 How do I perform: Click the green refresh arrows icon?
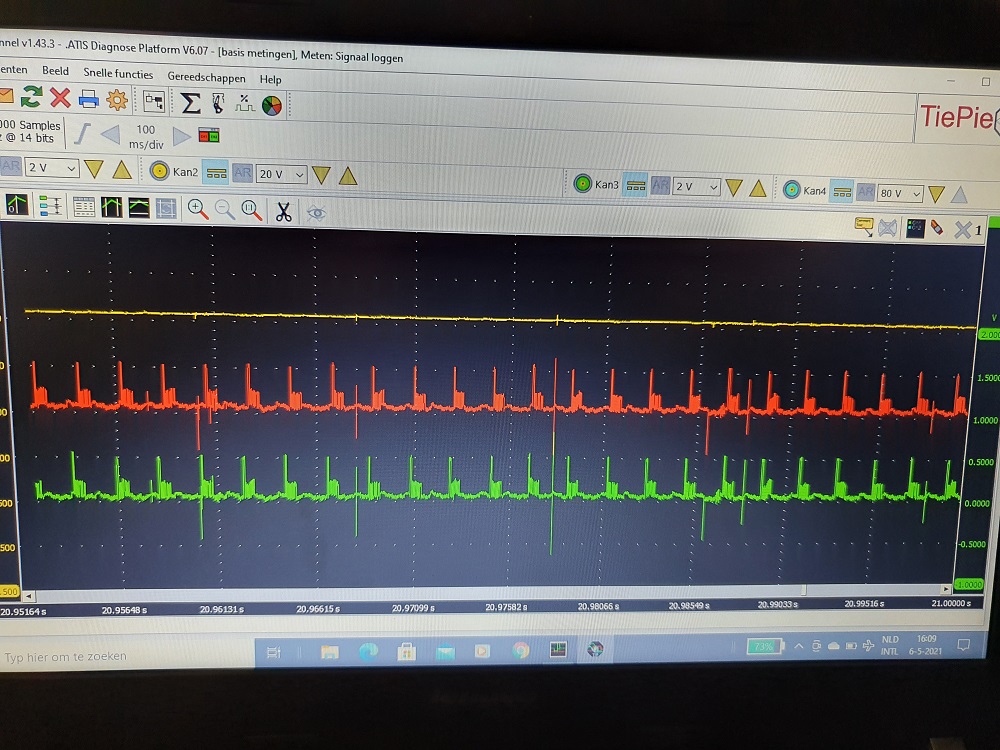(31, 97)
